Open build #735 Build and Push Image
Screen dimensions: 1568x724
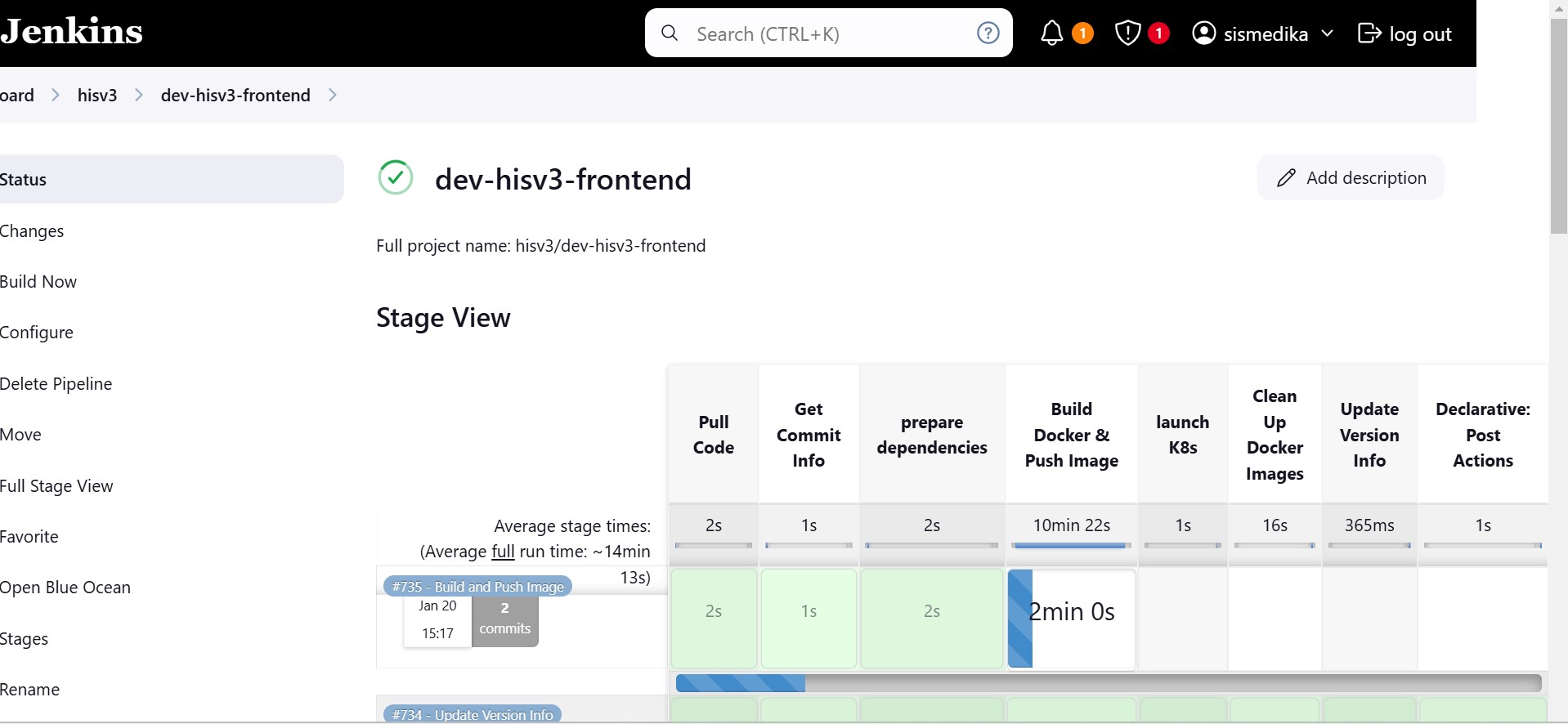[x=477, y=586]
